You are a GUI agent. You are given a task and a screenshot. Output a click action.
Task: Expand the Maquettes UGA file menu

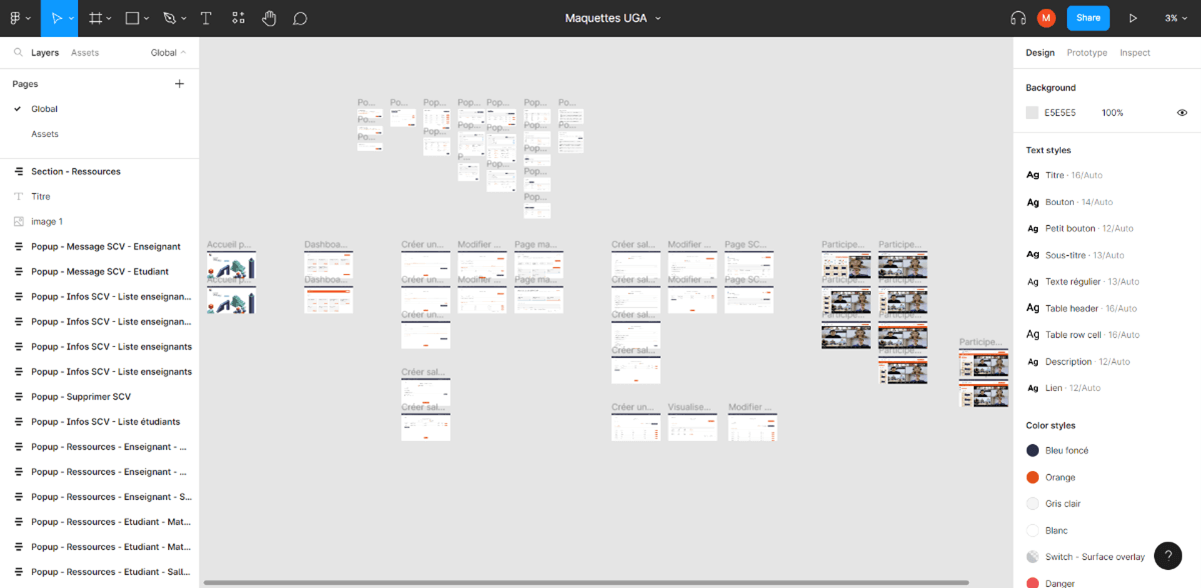pyautogui.click(x=658, y=18)
